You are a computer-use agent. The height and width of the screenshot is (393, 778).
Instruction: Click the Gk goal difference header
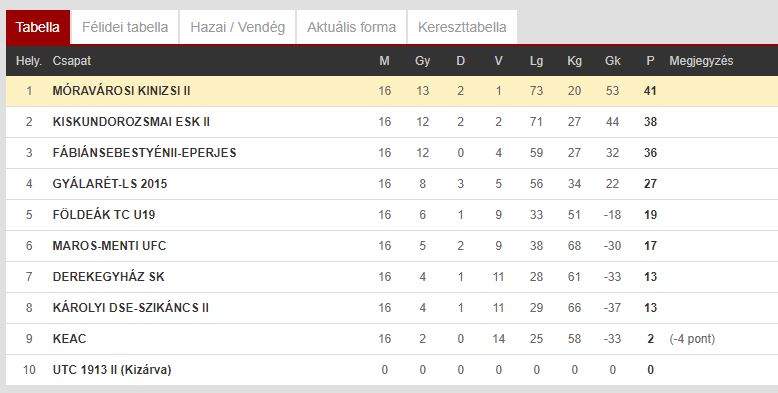tap(612, 61)
